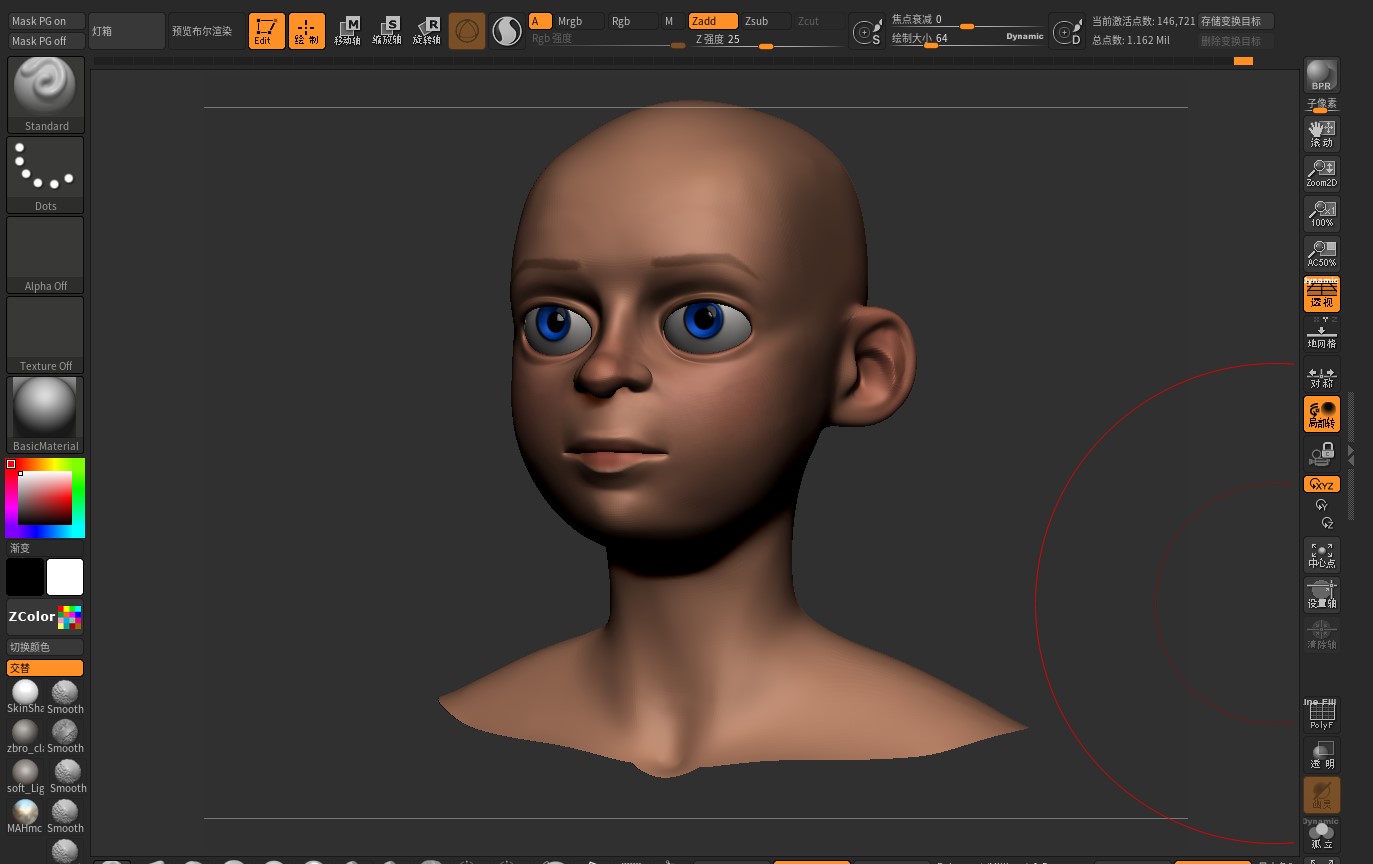The height and width of the screenshot is (864, 1373).
Task: Select the Scale (缩放轴) gizmo tool
Action: [387, 31]
